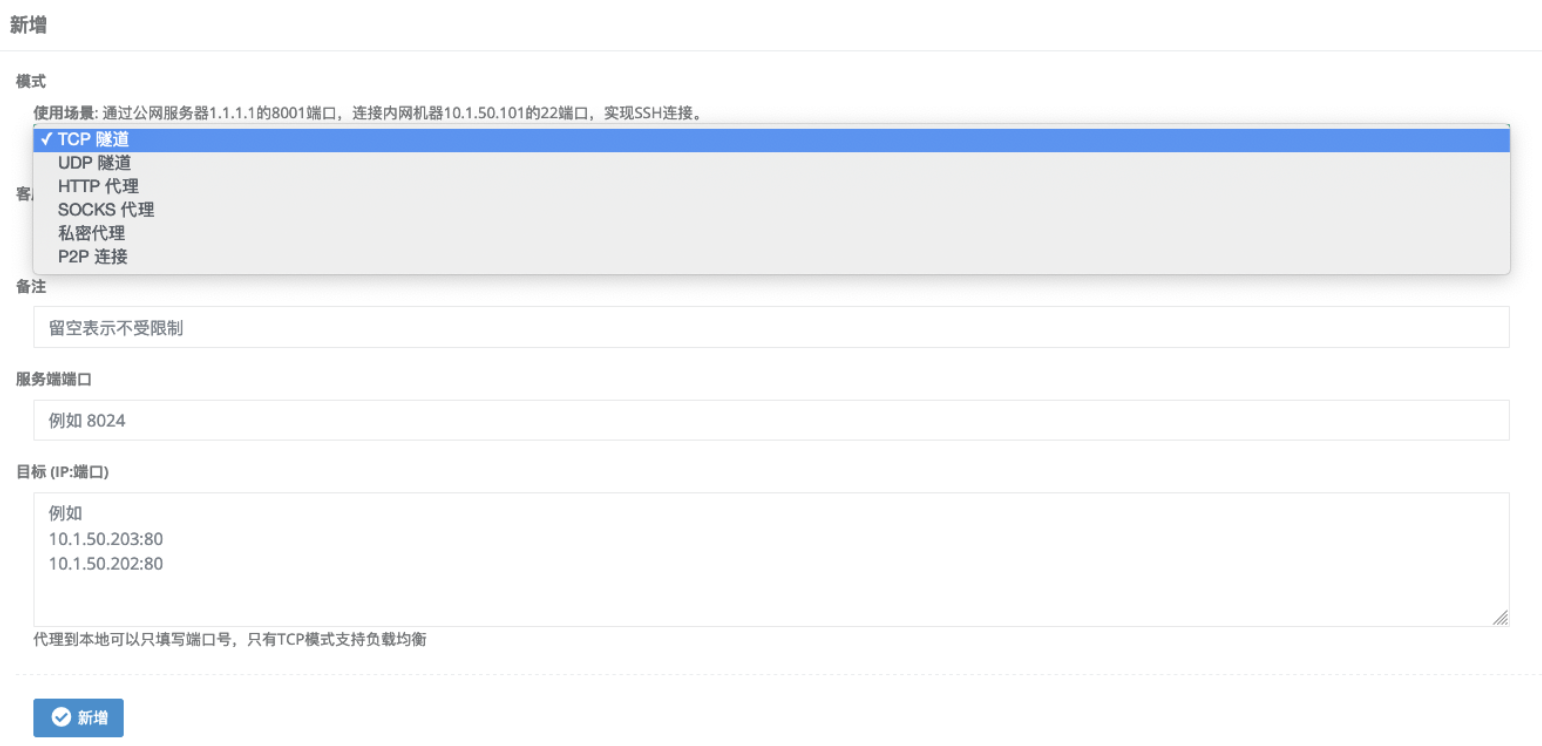
Task: Click the 使用场景 description text
Action: (370, 113)
